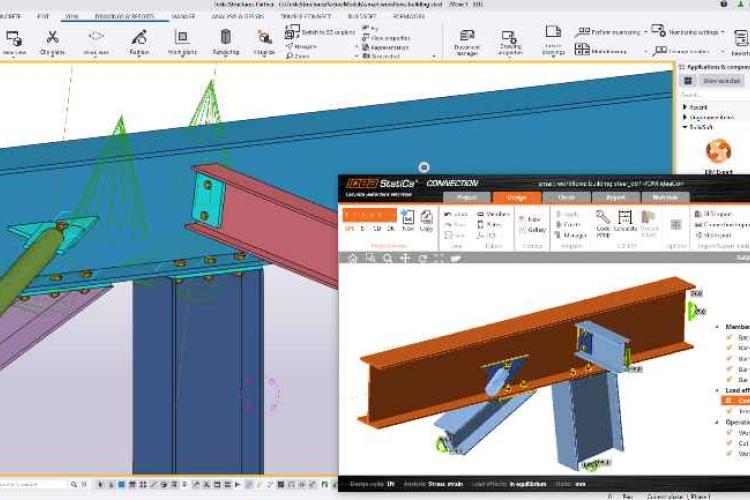Open the Work plane tool

[x=182, y=37]
